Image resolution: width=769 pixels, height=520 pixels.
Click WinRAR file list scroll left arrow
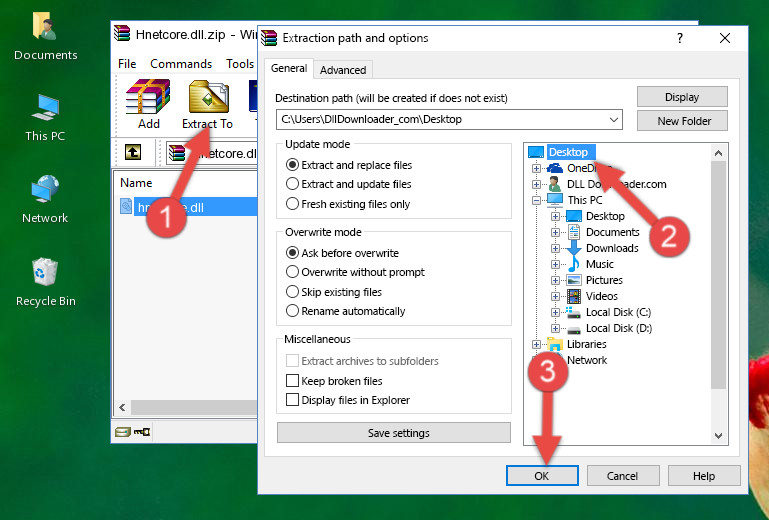click(x=122, y=407)
